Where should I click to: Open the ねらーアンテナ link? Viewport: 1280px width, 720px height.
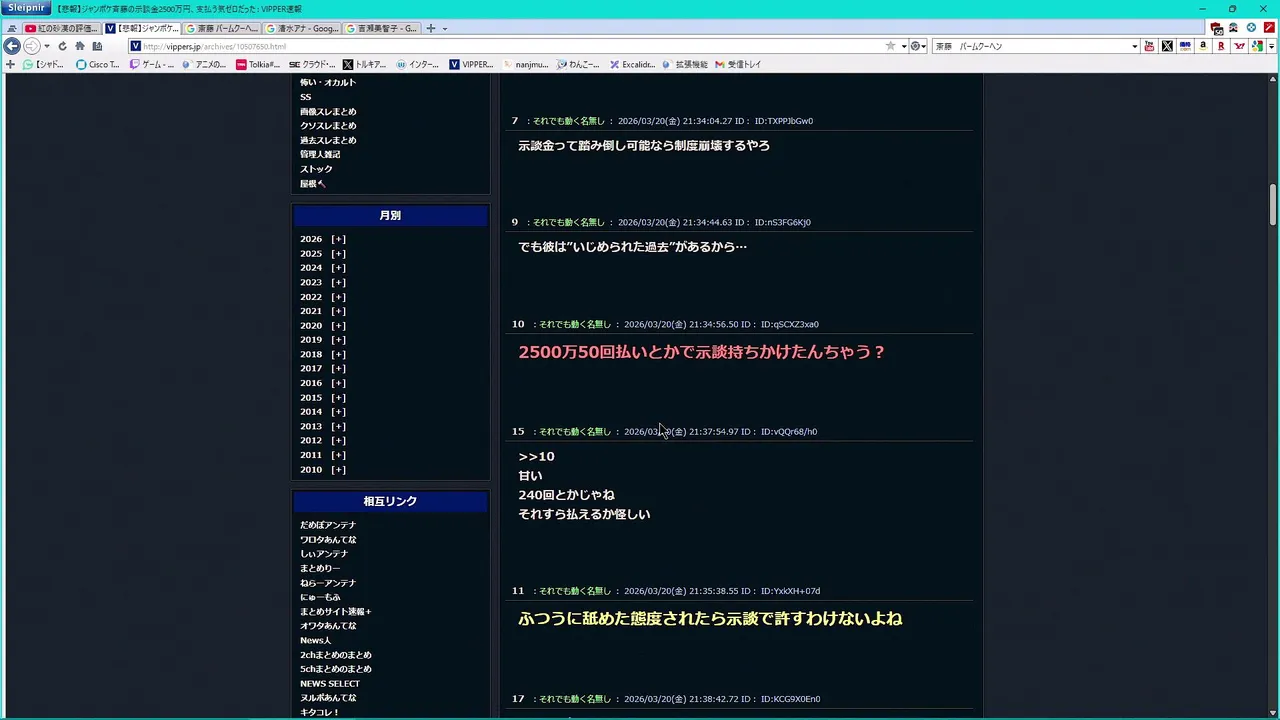328,583
